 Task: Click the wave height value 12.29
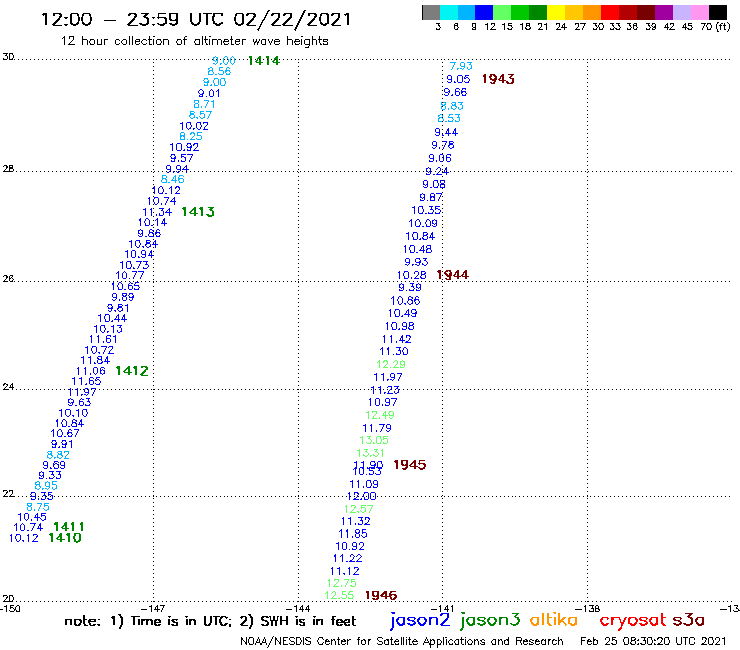(x=391, y=364)
